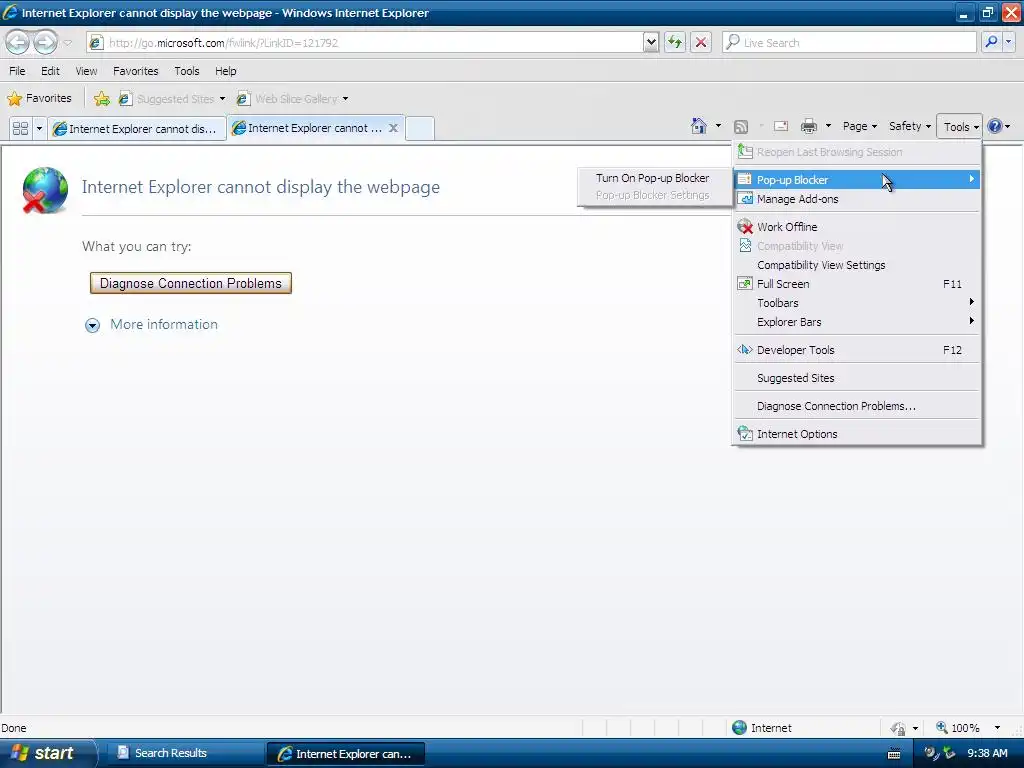Viewport: 1024px width, 768px height.
Task: Open the zoom level dropdown arrow
Action: point(997,728)
